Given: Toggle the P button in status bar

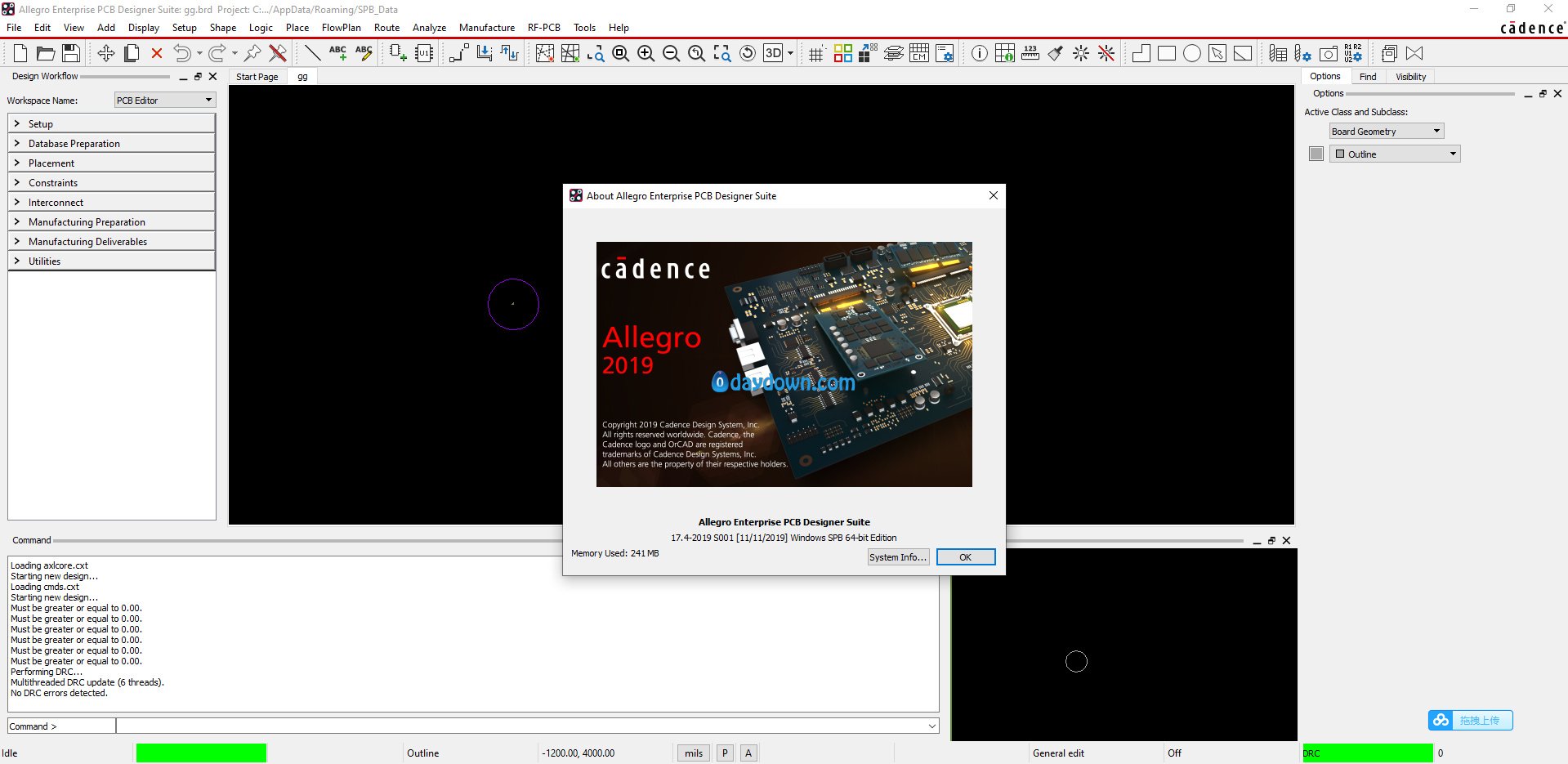Looking at the screenshot, I should click(725, 753).
